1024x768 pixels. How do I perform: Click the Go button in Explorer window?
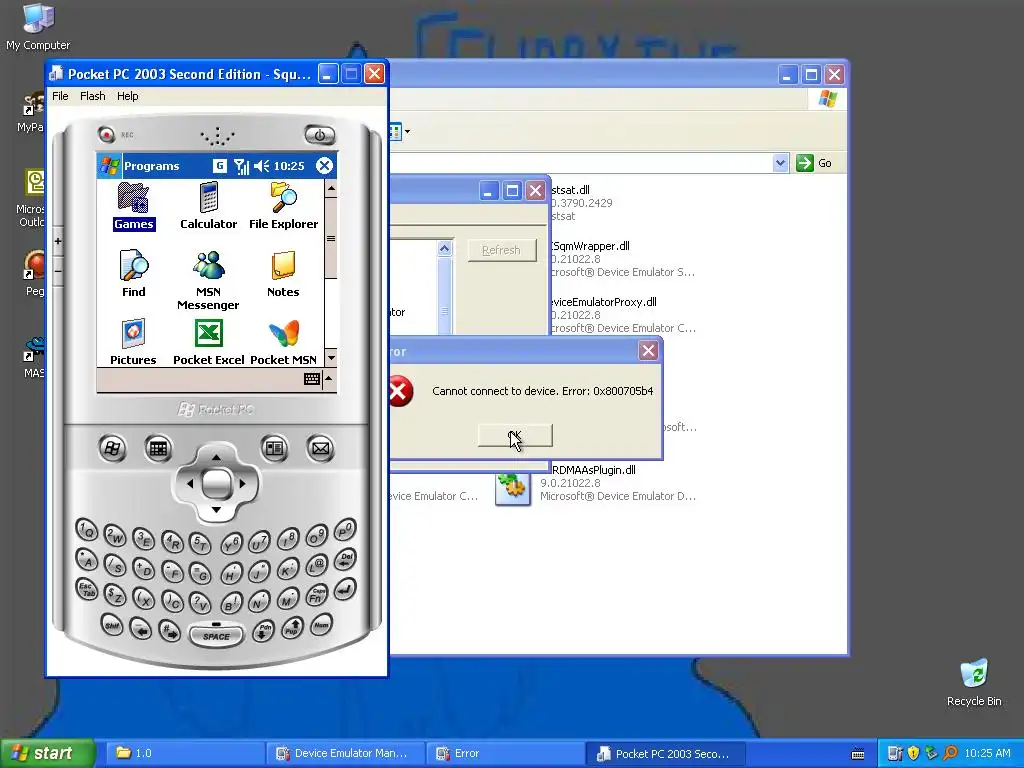pyautogui.click(x=814, y=163)
